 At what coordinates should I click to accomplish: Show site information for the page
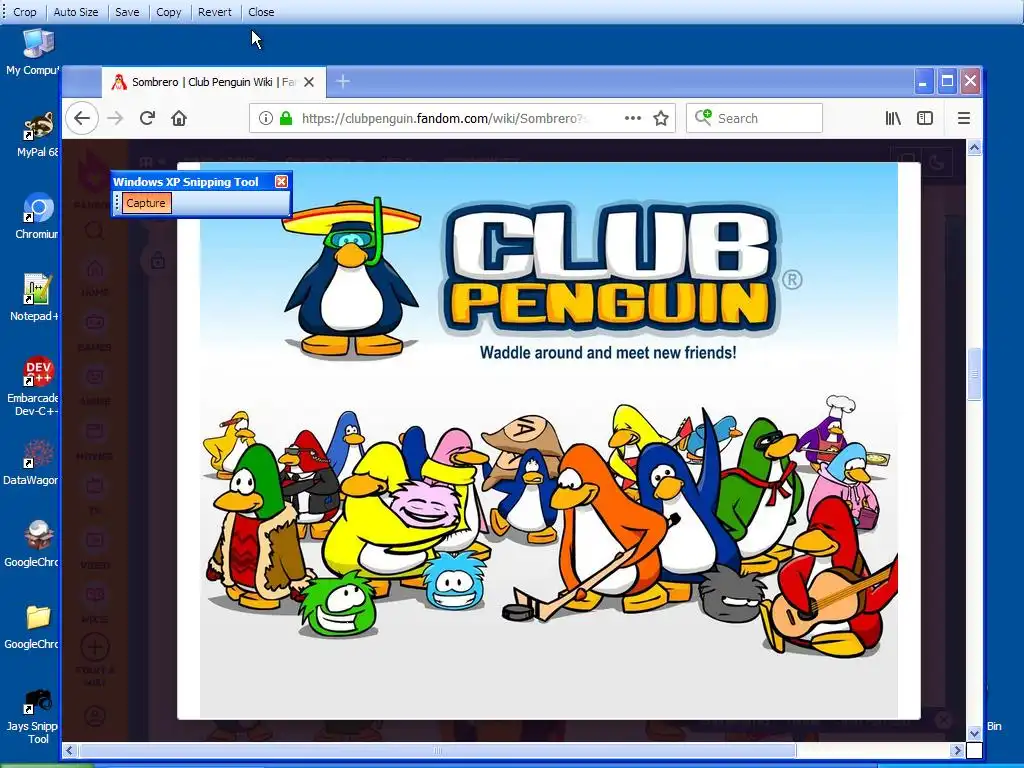[265, 118]
